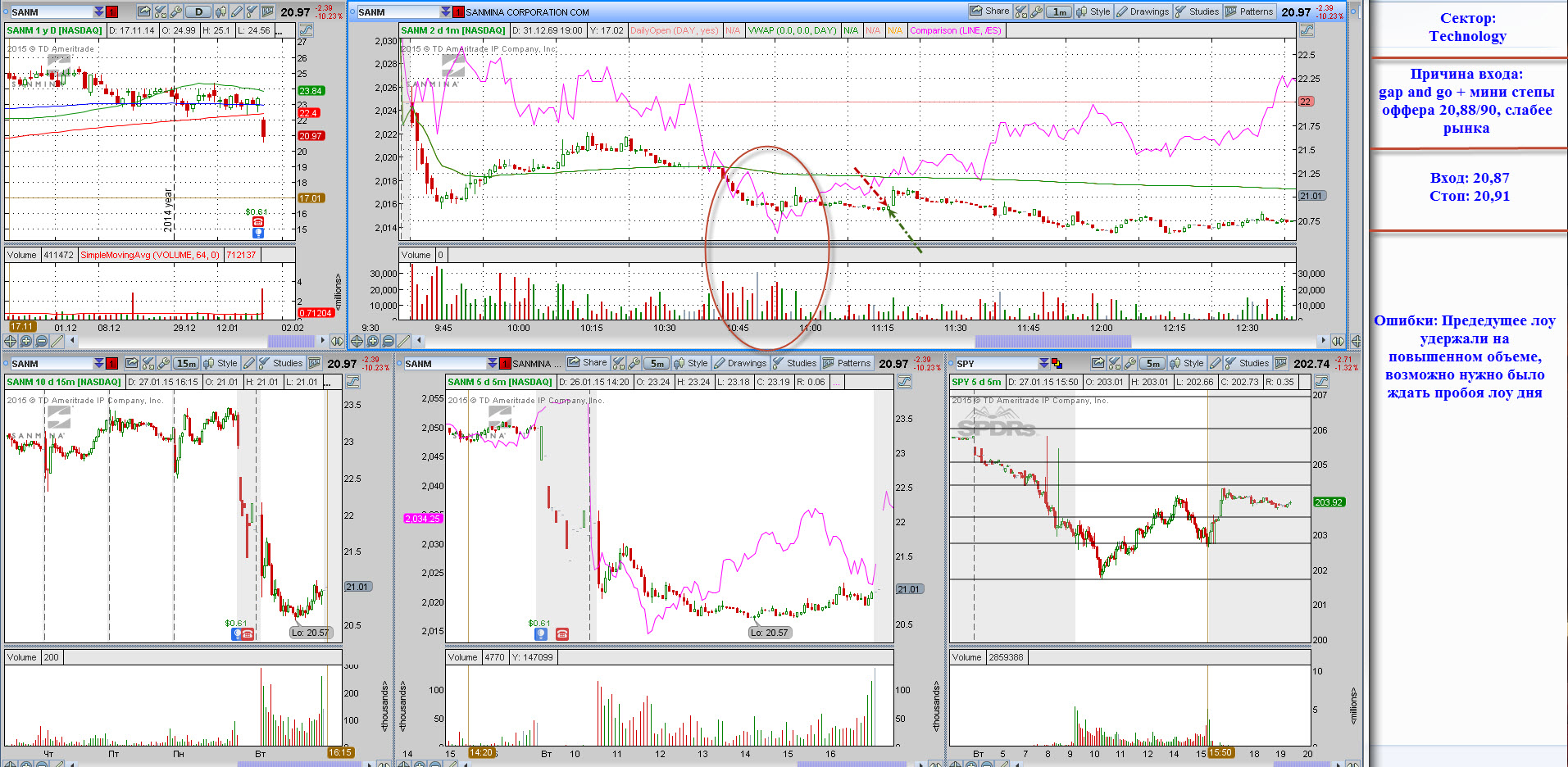Click zoom in magnifier under daily chart
Image resolution: width=1568 pixels, height=767 pixels.
(x=25, y=341)
